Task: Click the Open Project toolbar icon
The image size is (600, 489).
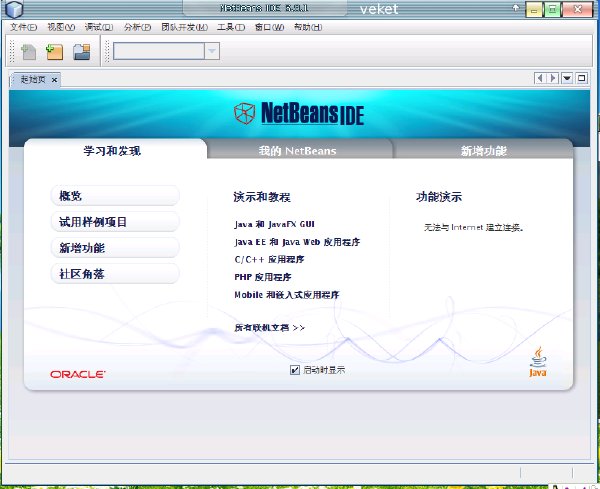Action: tap(82, 52)
